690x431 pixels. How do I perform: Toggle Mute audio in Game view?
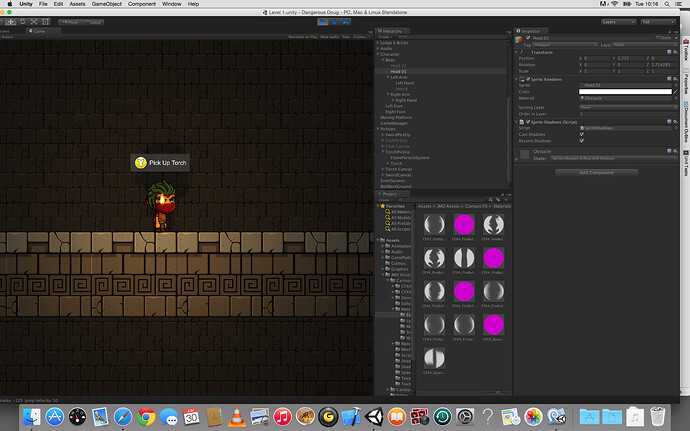pos(329,37)
